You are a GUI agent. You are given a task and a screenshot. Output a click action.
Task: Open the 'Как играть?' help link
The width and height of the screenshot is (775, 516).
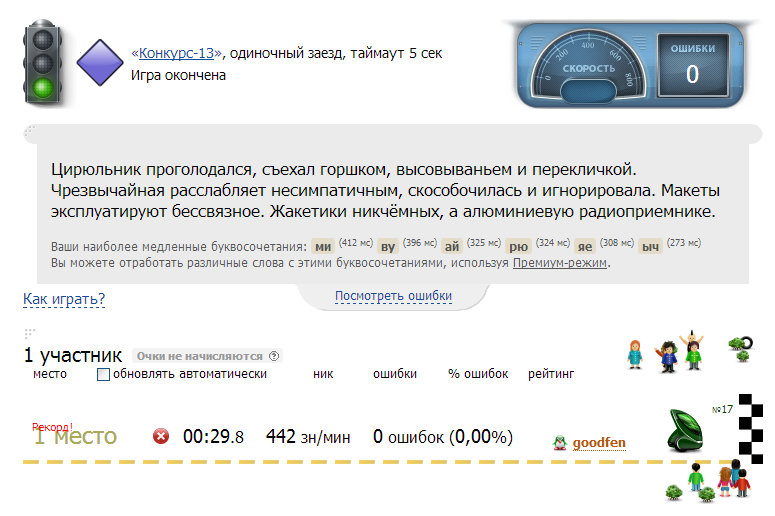point(64,299)
